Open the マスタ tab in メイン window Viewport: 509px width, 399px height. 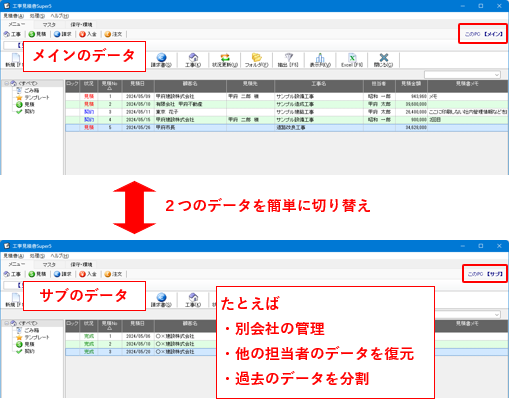pyautogui.click(x=49, y=25)
